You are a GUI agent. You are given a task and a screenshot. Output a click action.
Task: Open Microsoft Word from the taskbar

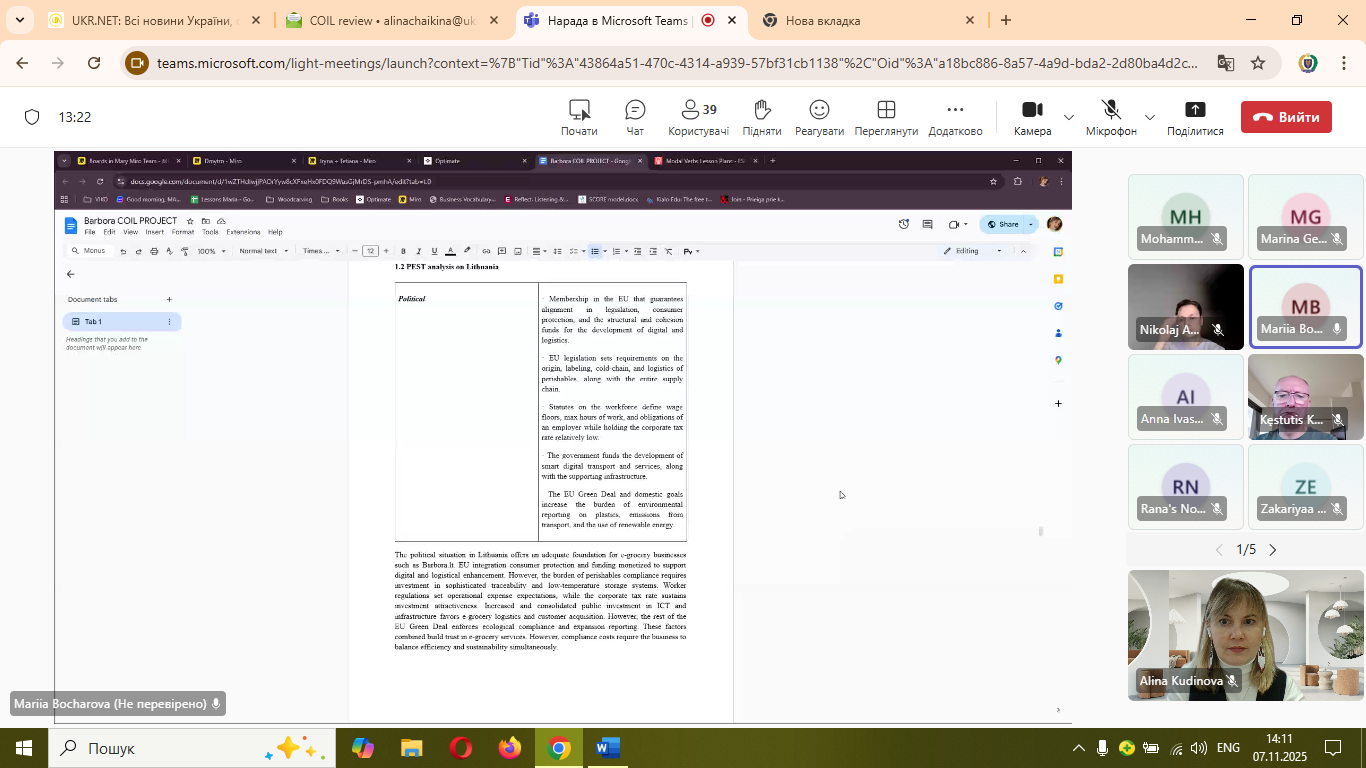607,748
